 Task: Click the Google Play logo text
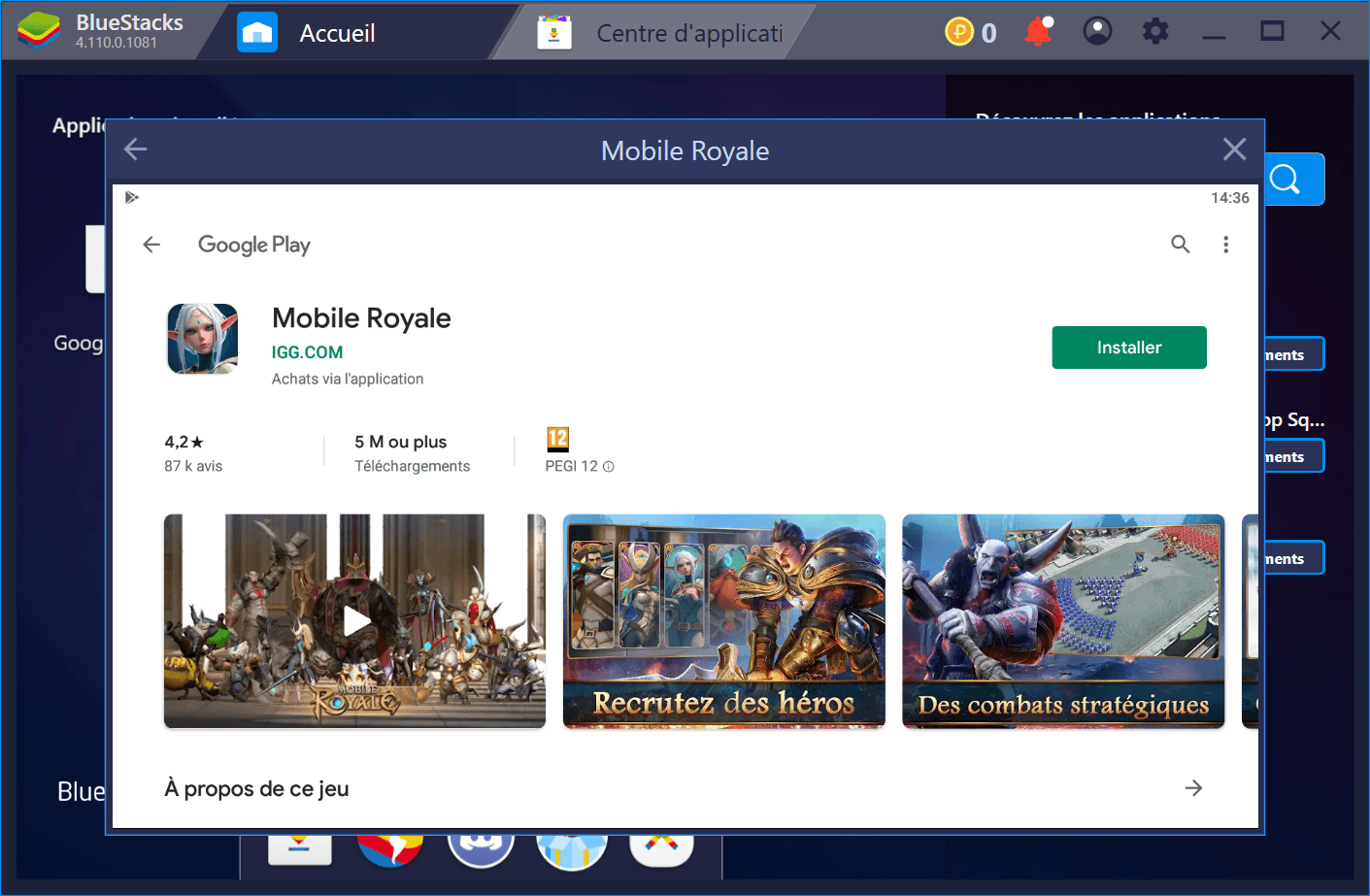pyautogui.click(x=254, y=245)
